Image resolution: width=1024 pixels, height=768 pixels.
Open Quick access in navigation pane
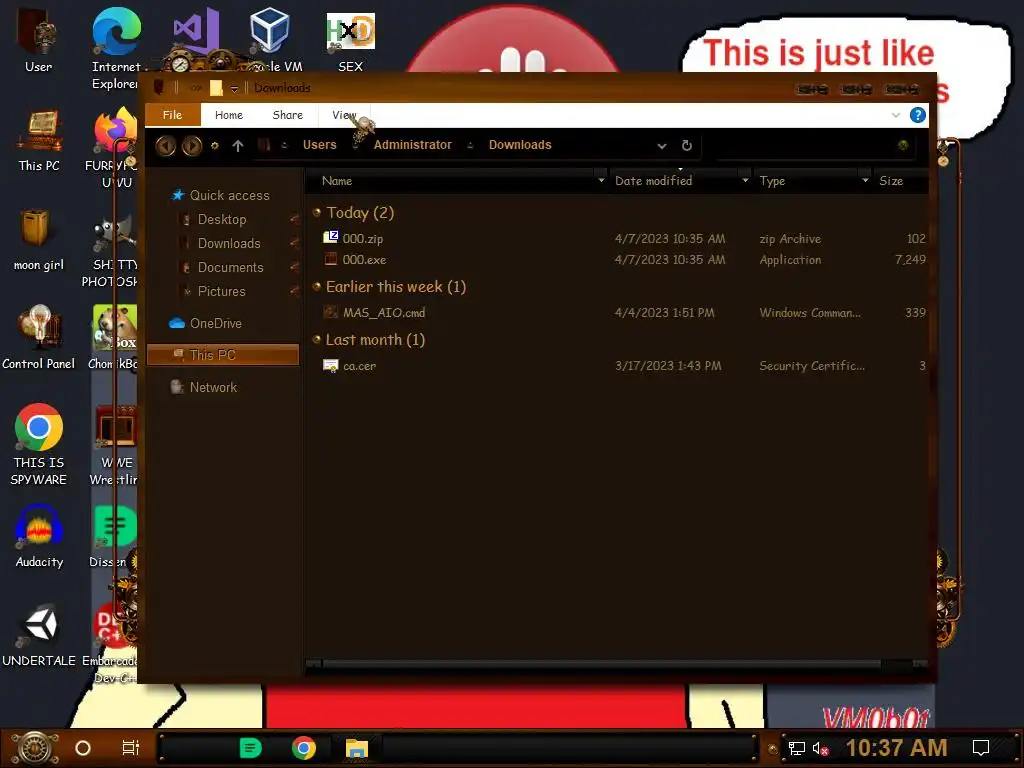click(x=229, y=195)
